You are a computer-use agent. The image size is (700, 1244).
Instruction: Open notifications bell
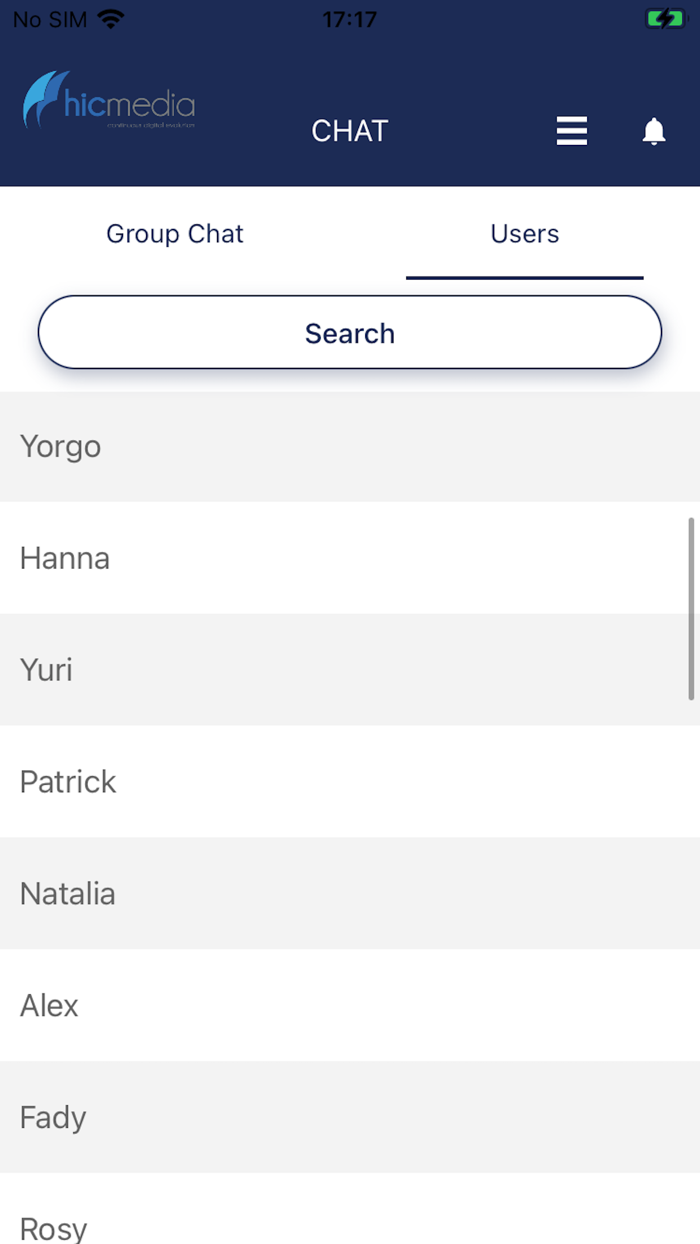pyautogui.click(x=654, y=131)
